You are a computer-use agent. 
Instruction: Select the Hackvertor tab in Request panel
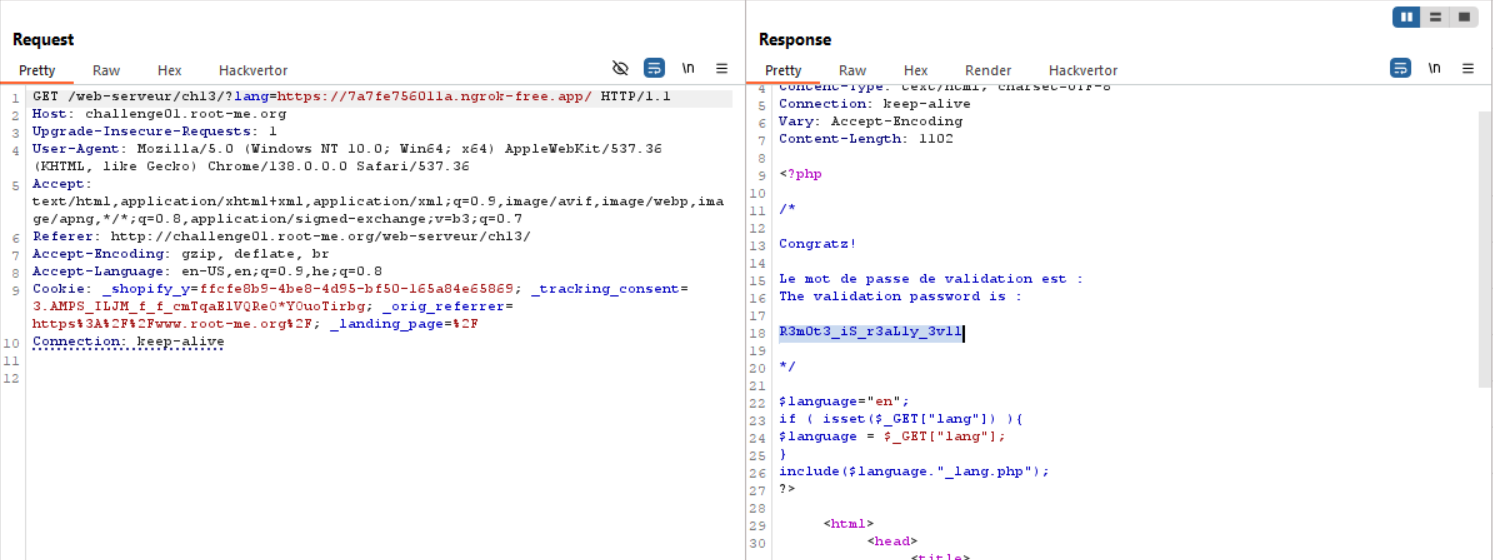point(253,70)
